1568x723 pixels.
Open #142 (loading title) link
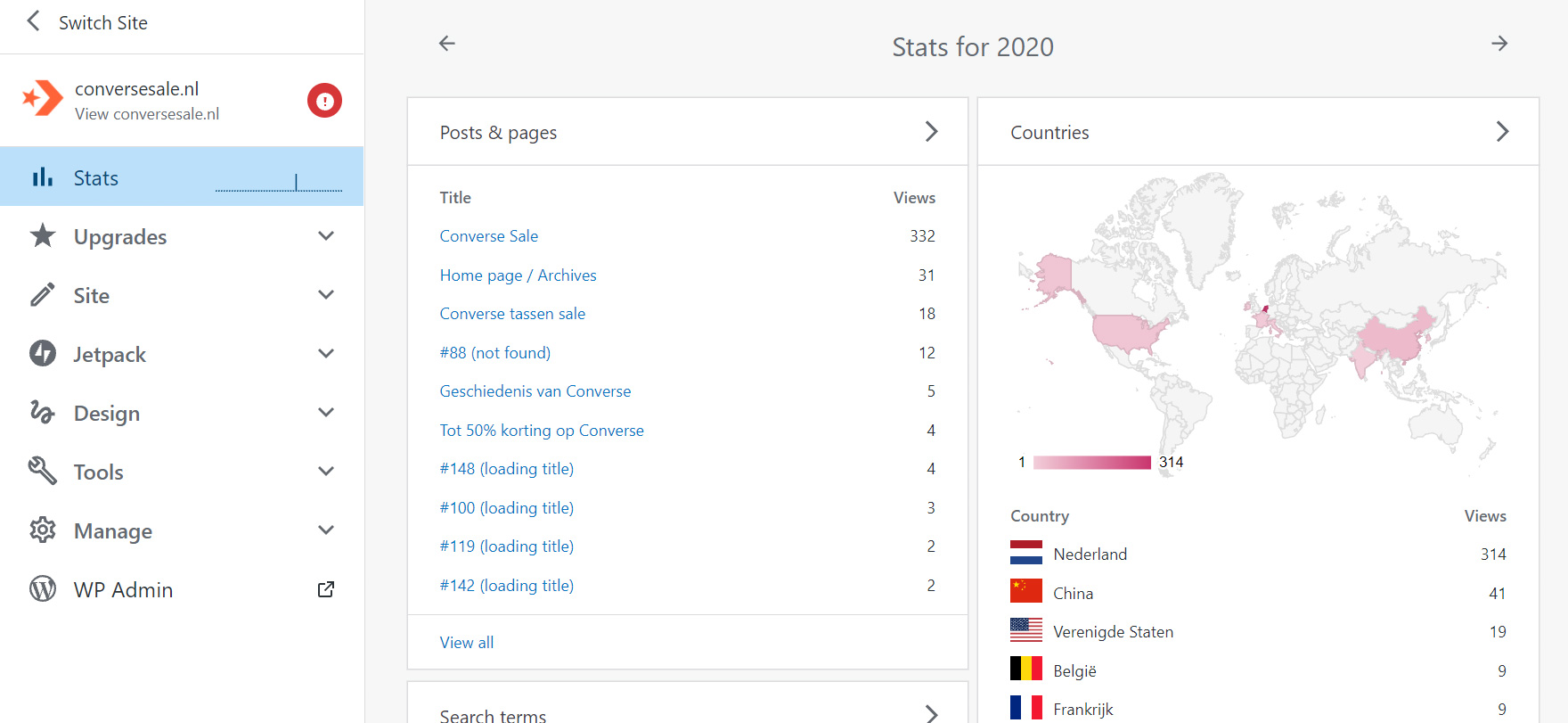(x=507, y=586)
